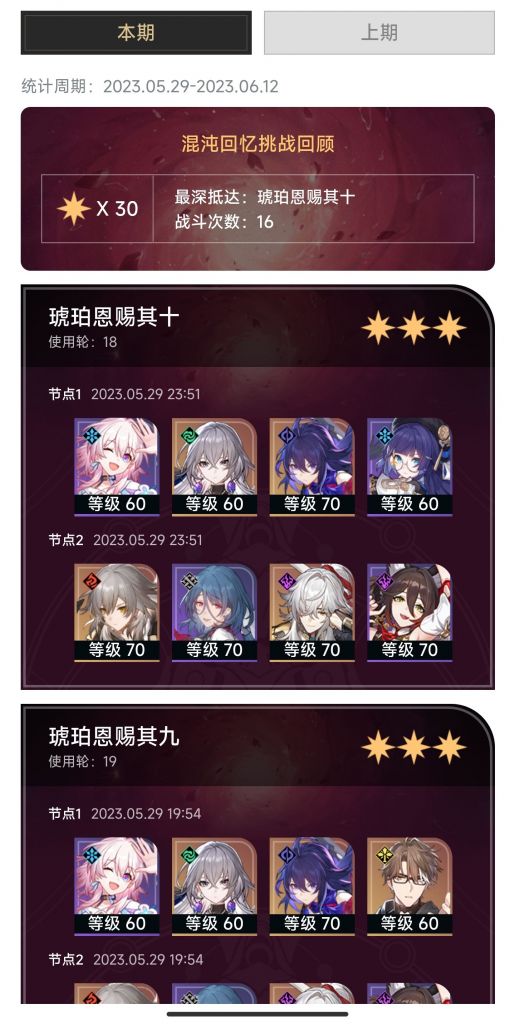This screenshot has height=1024, width=515.
Task: Select gray-haired wind character in 其十 node 1
Action: coord(214,467)
